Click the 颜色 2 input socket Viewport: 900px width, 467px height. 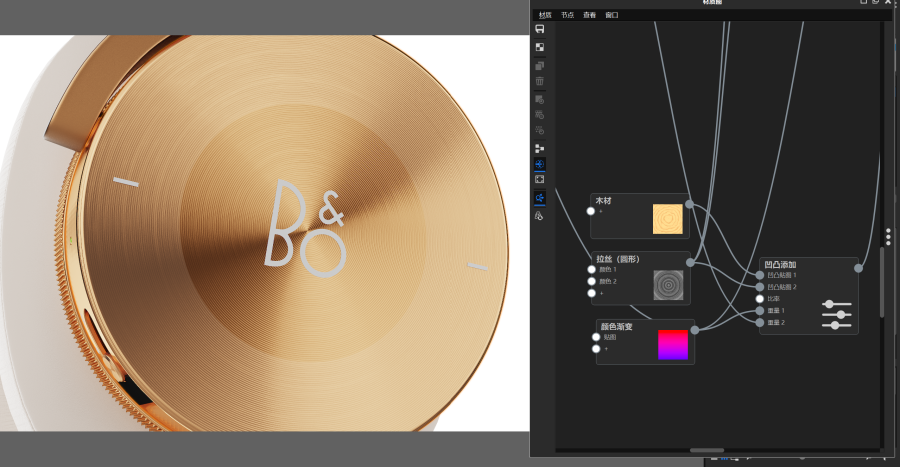click(592, 281)
